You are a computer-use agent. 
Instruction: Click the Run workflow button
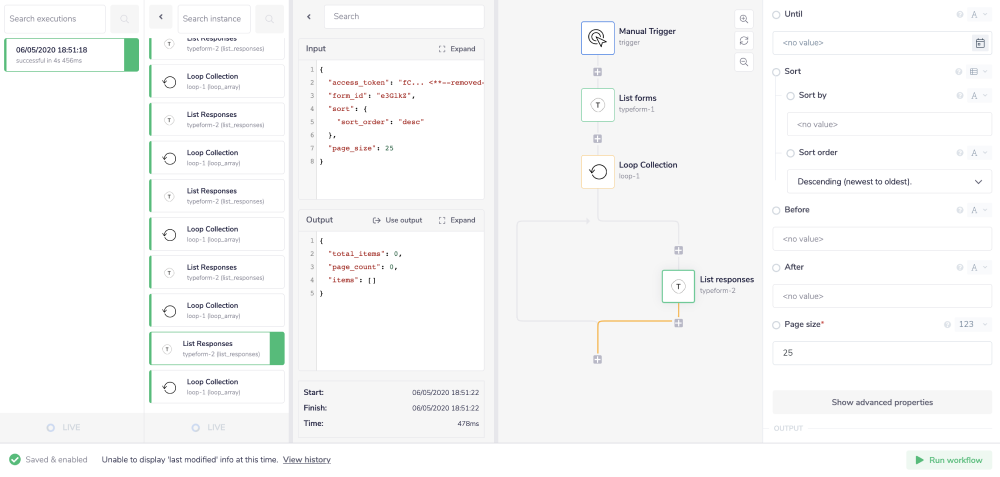tap(949, 460)
